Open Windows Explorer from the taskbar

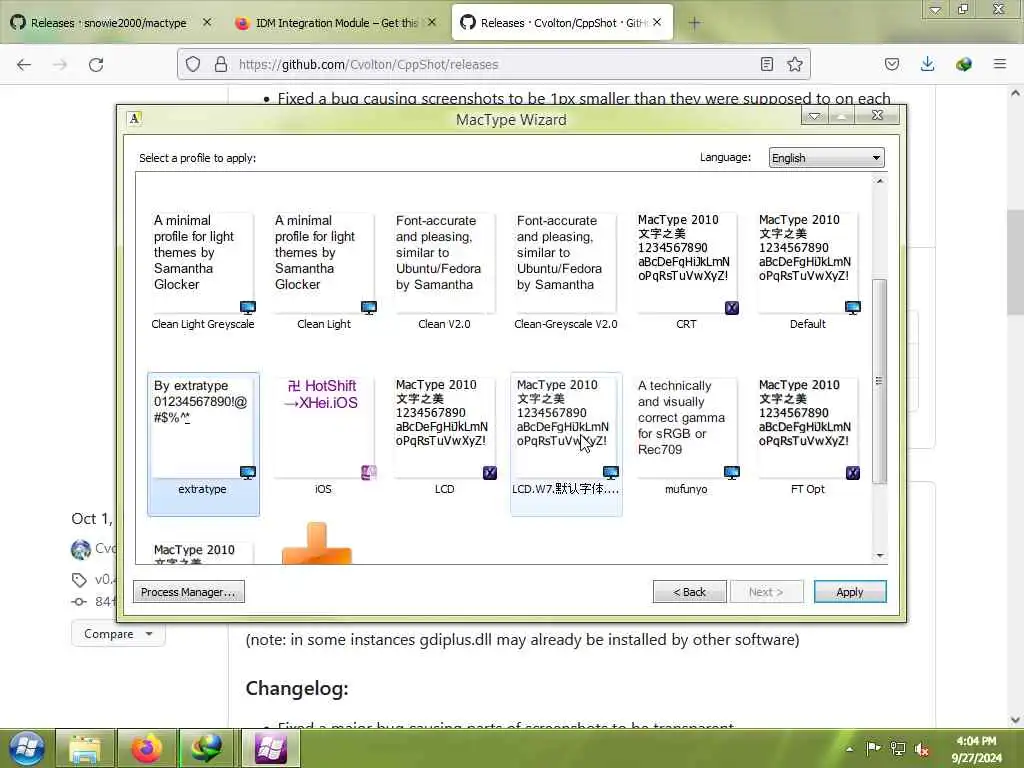tap(85, 748)
